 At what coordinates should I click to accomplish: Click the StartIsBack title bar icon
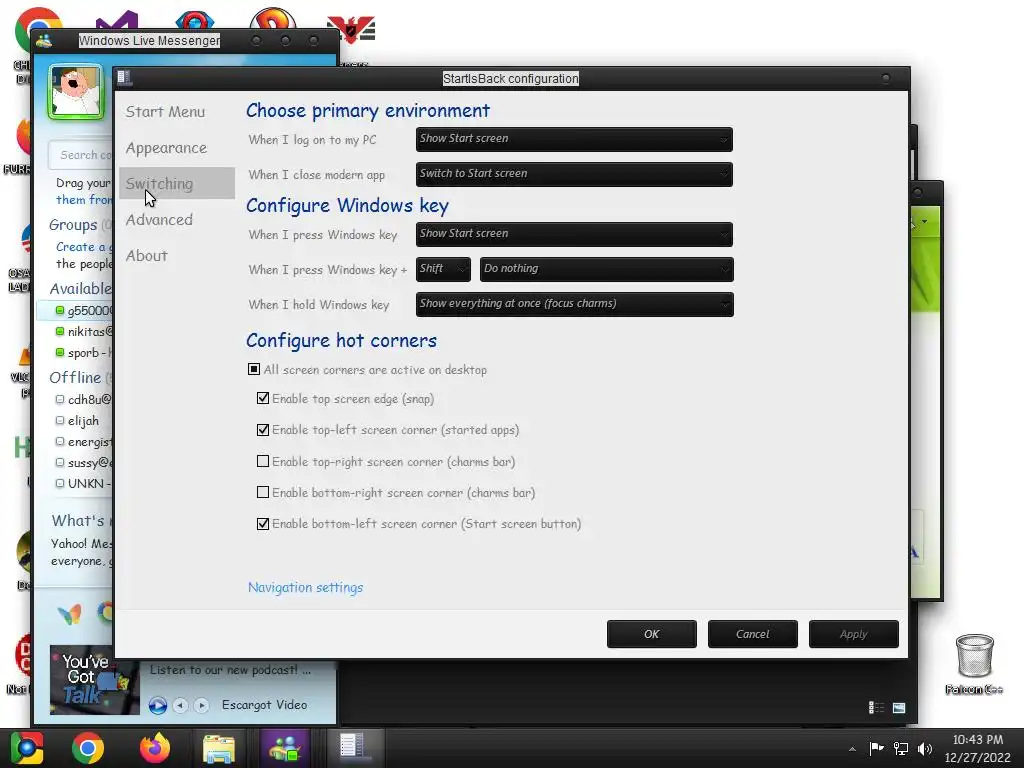pos(124,78)
